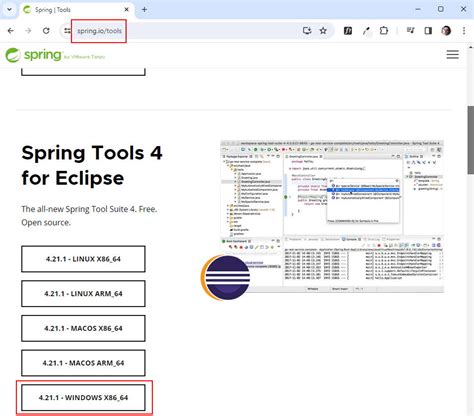Close the Spring | Tools tab
474x416 pixels.
coord(126,10)
